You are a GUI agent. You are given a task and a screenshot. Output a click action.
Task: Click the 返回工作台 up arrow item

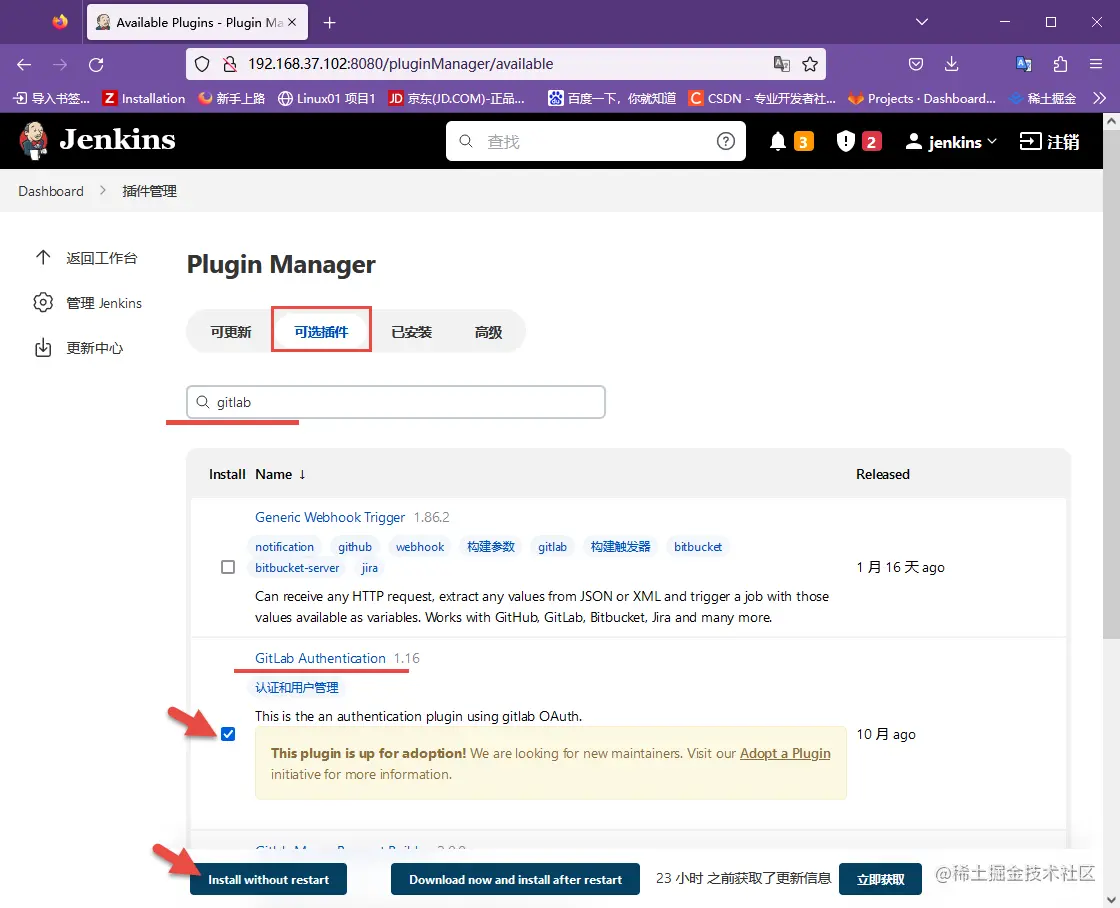86,258
